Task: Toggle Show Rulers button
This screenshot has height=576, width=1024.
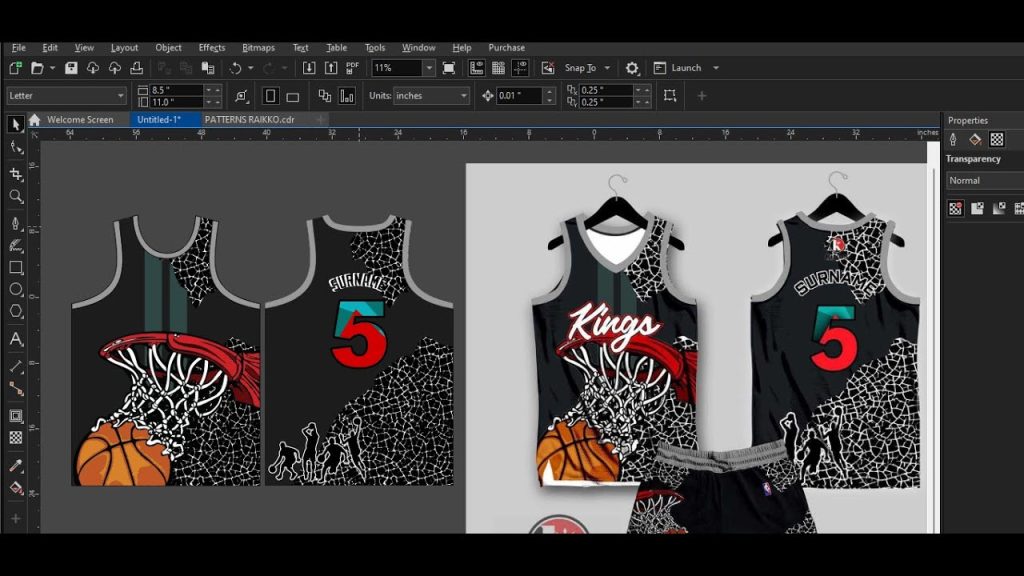Action: [477, 68]
